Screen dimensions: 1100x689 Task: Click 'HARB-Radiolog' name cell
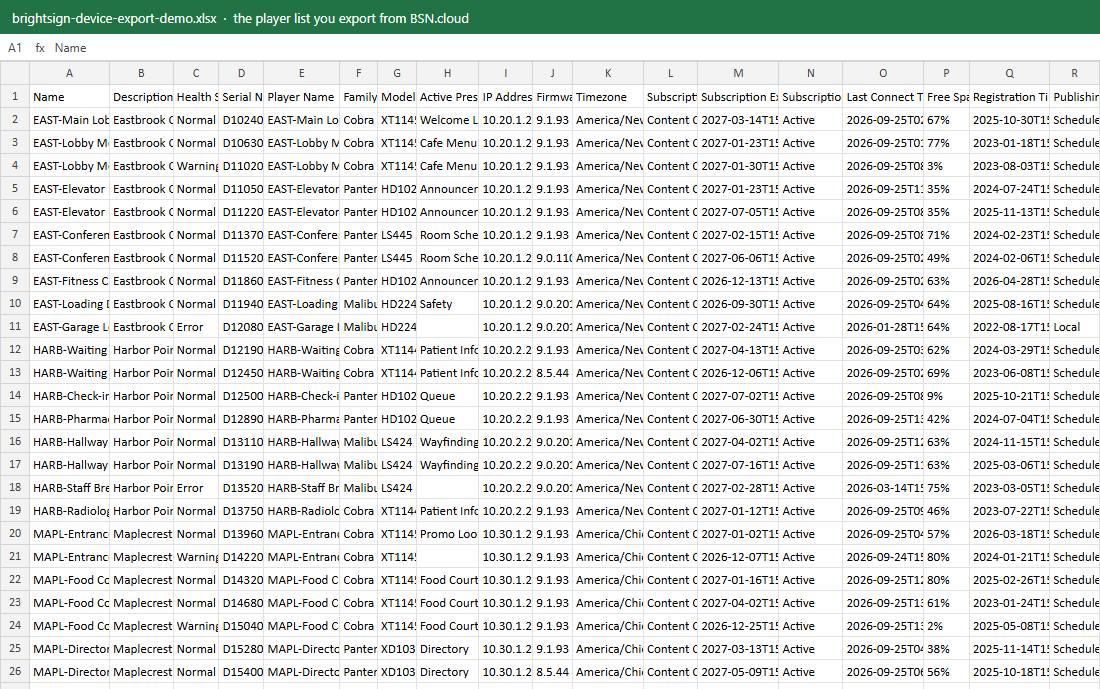69,511
